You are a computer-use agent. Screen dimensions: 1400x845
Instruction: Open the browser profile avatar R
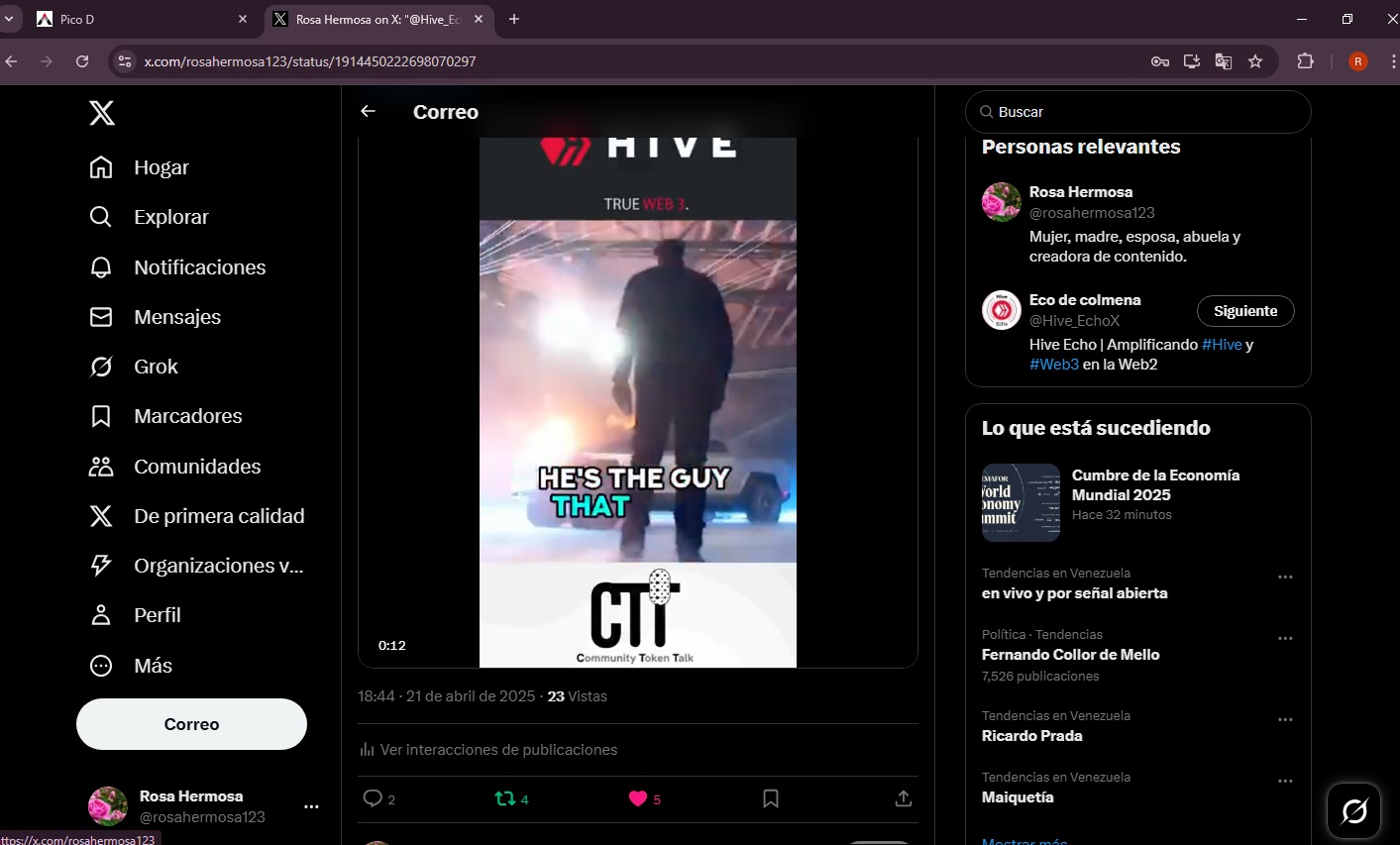1358,61
